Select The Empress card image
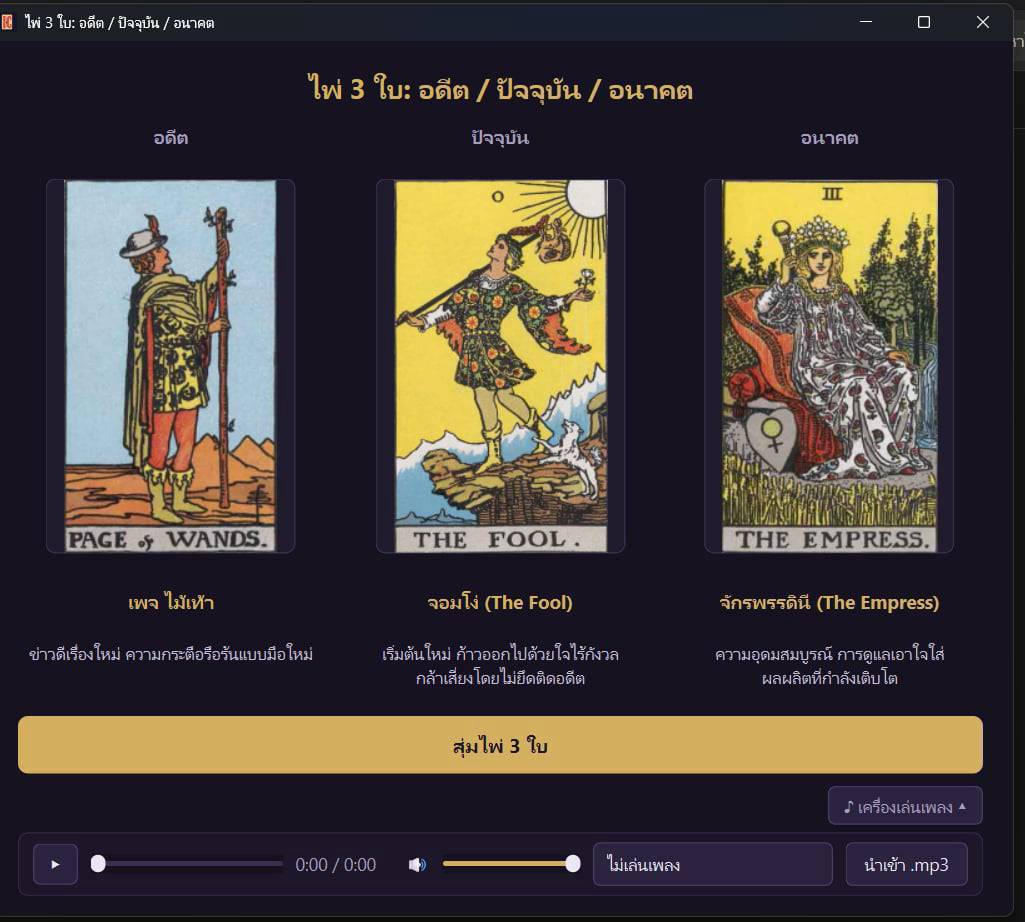This screenshot has width=1025, height=922. click(x=830, y=366)
